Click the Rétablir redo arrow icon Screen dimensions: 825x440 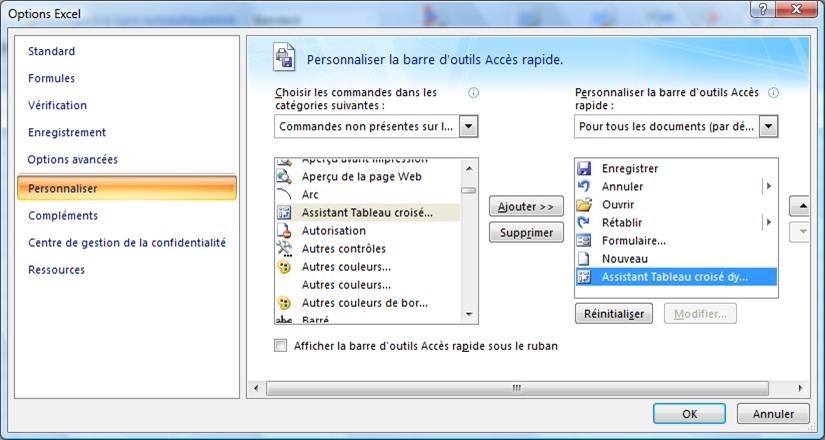click(584, 223)
